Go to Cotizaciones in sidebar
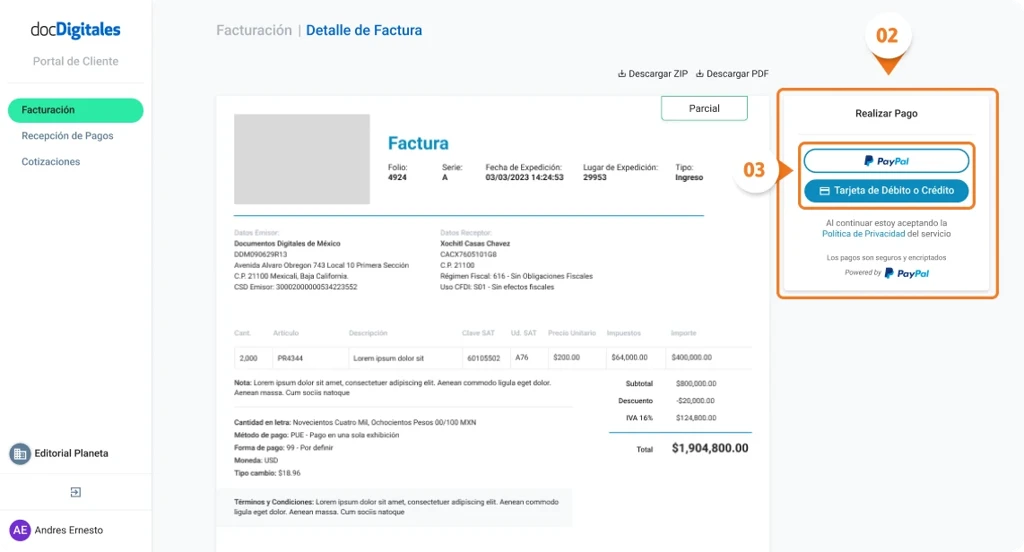Screen dimensions: 1024x552 coord(51,161)
